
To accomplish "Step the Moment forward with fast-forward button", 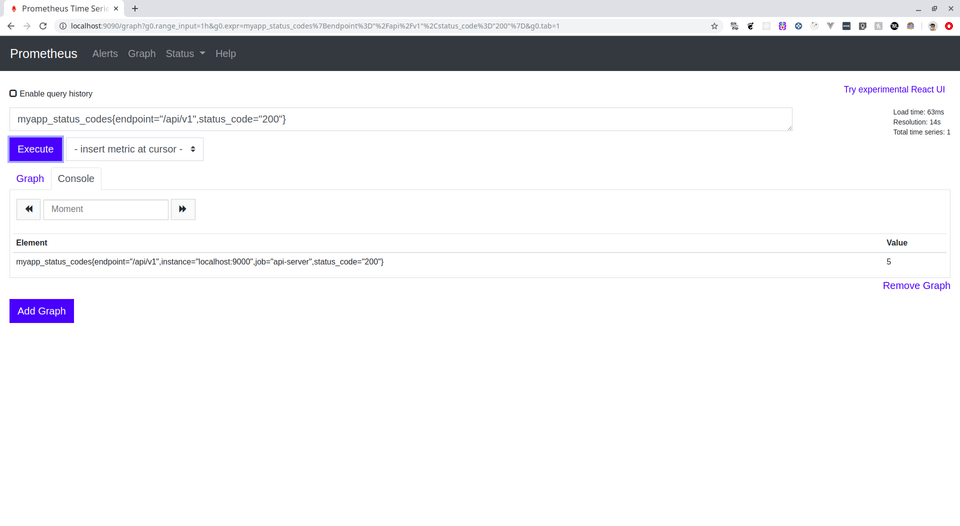I will click(182, 209).
